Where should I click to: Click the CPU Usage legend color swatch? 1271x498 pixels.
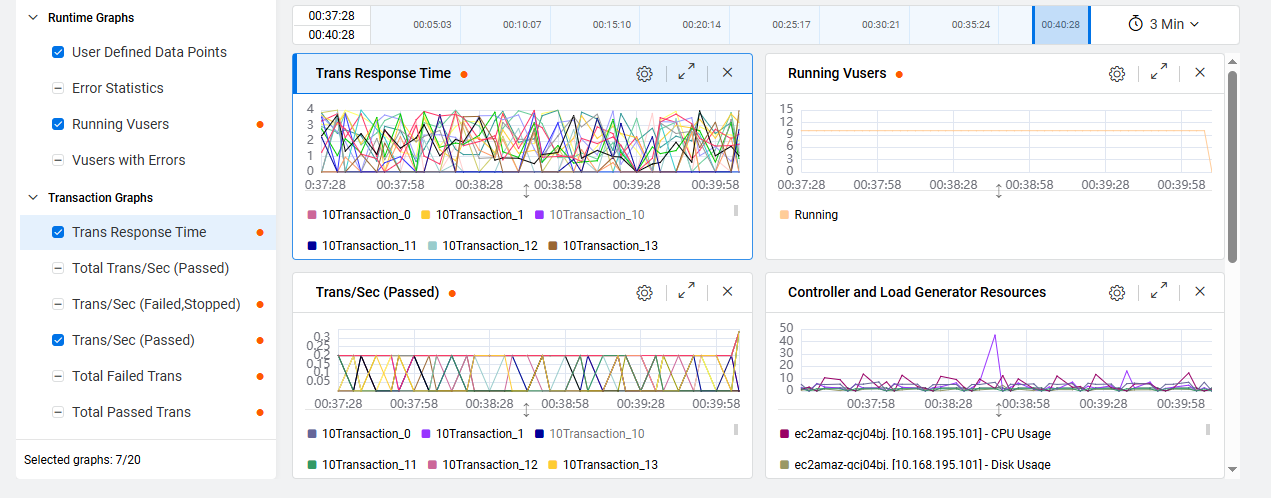pos(784,434)
